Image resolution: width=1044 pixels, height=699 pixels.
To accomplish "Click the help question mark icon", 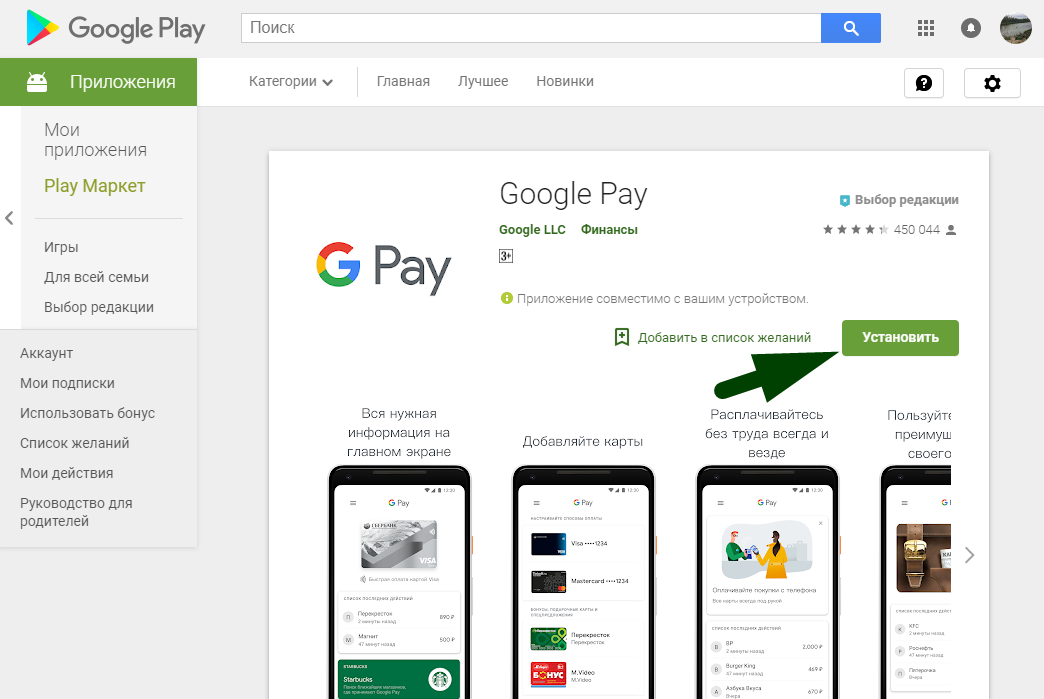I will click(x=923, y=83).
